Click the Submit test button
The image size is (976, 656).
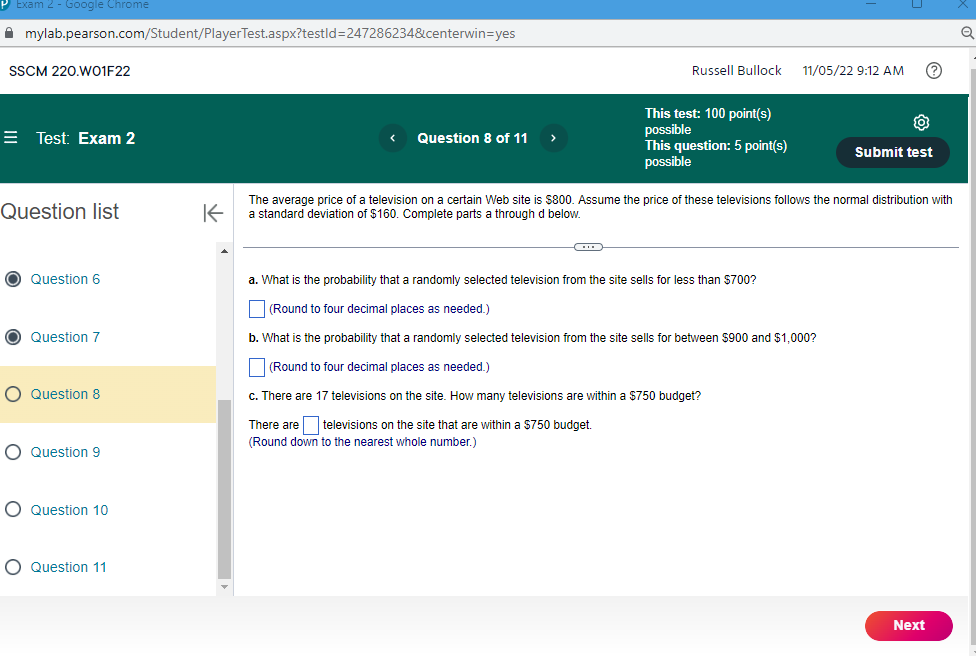point(893,152)
